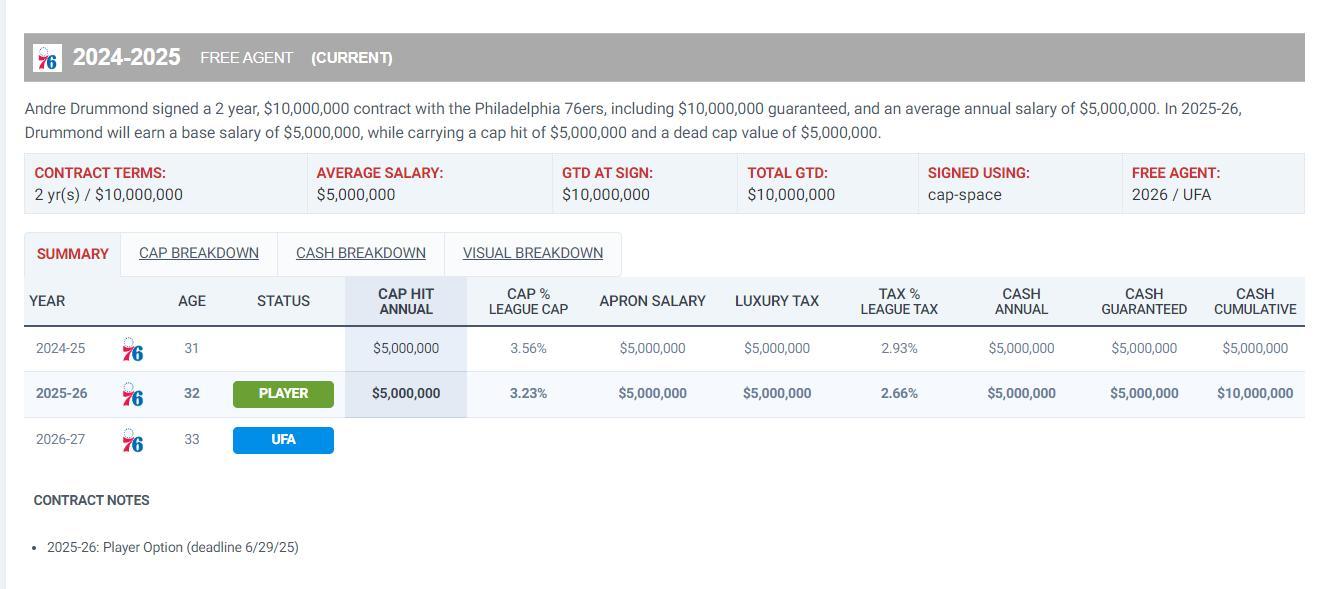
Task: Click the Cash Cumulative column header
Action: (1255, 301)
